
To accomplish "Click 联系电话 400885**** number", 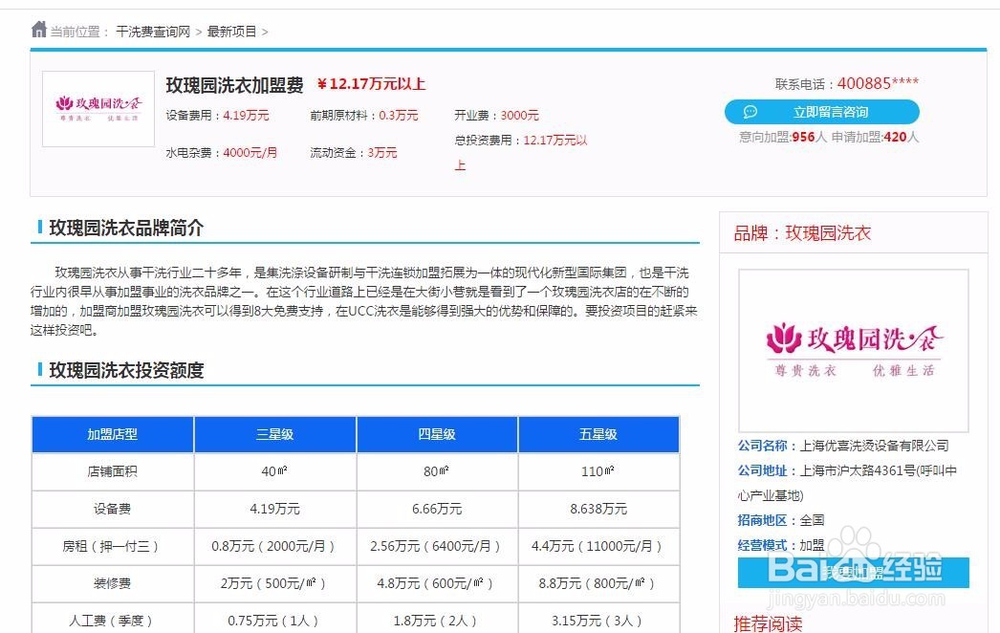I will (878, 84).
